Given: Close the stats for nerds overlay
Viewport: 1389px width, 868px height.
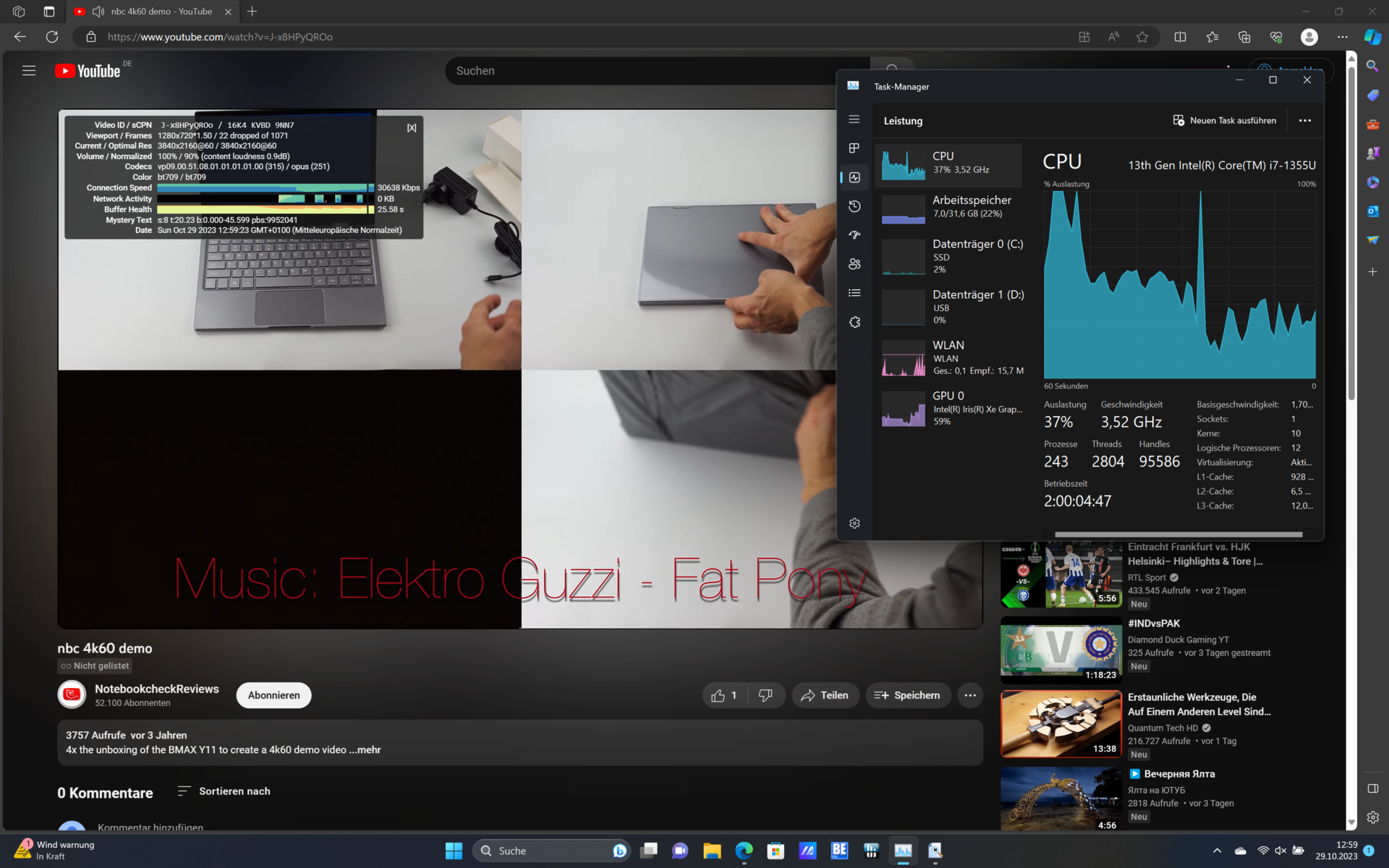Looking at the screenshot, I should [x=412, y=128].
